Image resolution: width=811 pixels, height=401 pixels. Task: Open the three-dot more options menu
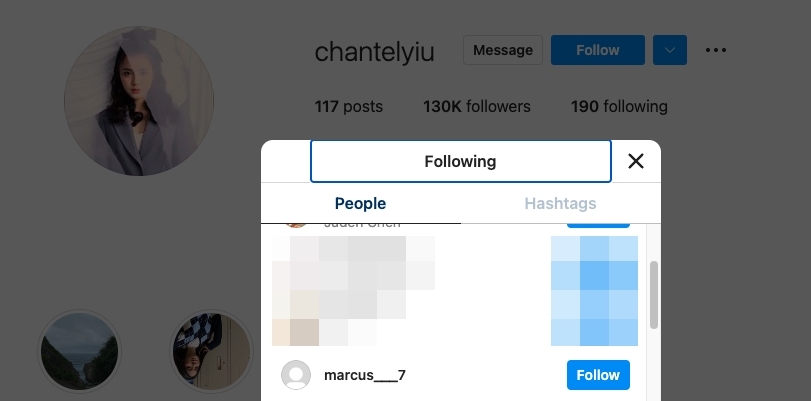coord(715,50)
